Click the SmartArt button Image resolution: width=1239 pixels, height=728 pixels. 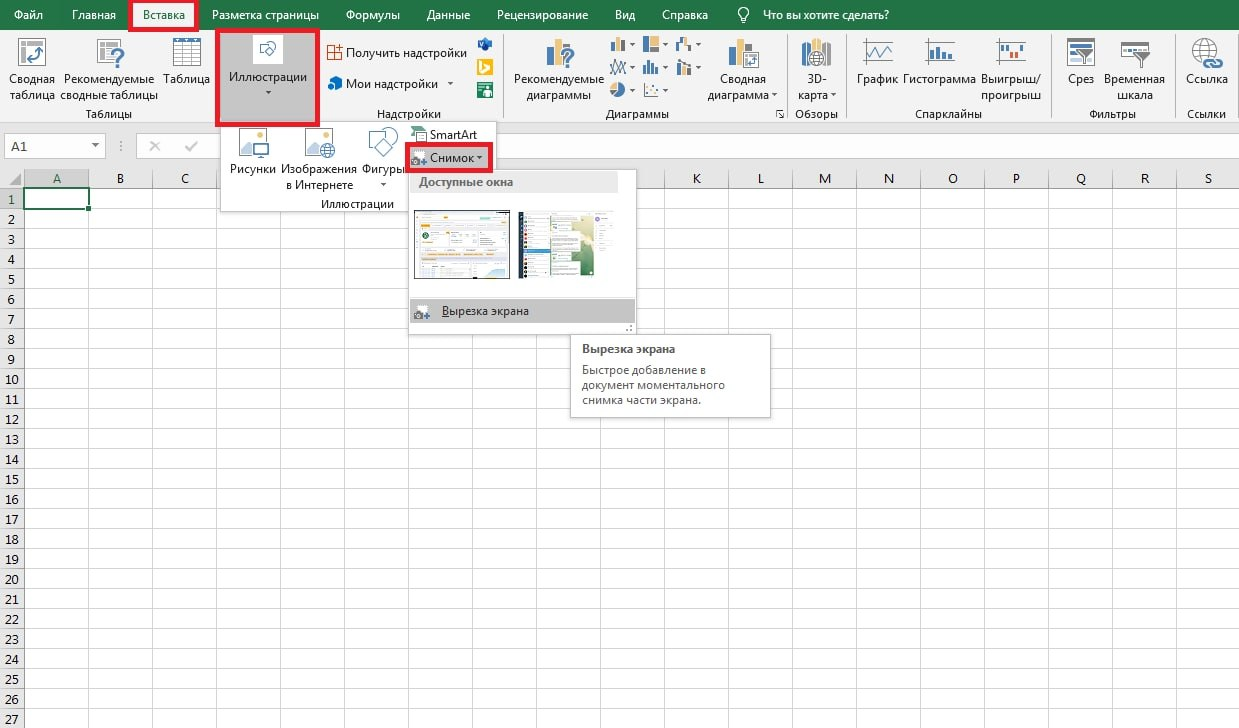pos(444,135)
